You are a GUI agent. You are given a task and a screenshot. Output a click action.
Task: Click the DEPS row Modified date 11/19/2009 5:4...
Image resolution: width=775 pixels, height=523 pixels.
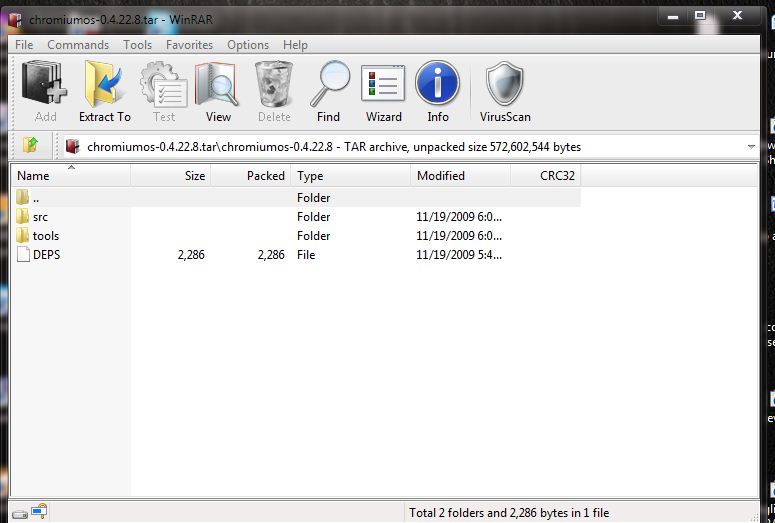pyautogui.click(x=459, y=255)
